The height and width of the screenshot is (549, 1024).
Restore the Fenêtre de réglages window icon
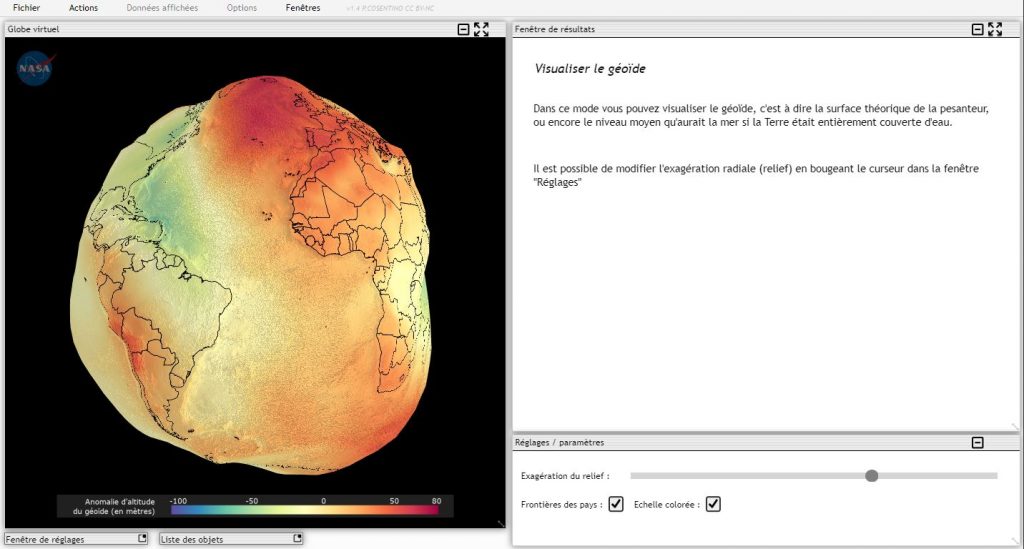142,539
